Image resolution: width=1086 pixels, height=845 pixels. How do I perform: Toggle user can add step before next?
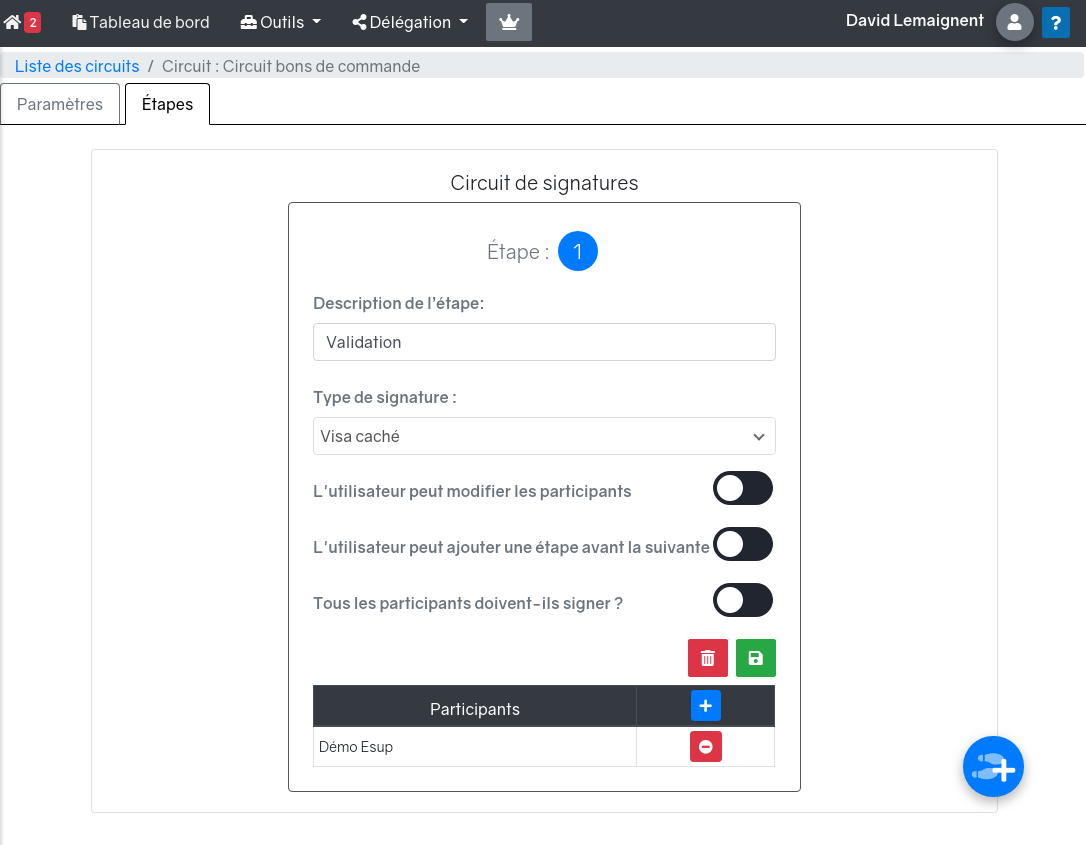point(743,545)
